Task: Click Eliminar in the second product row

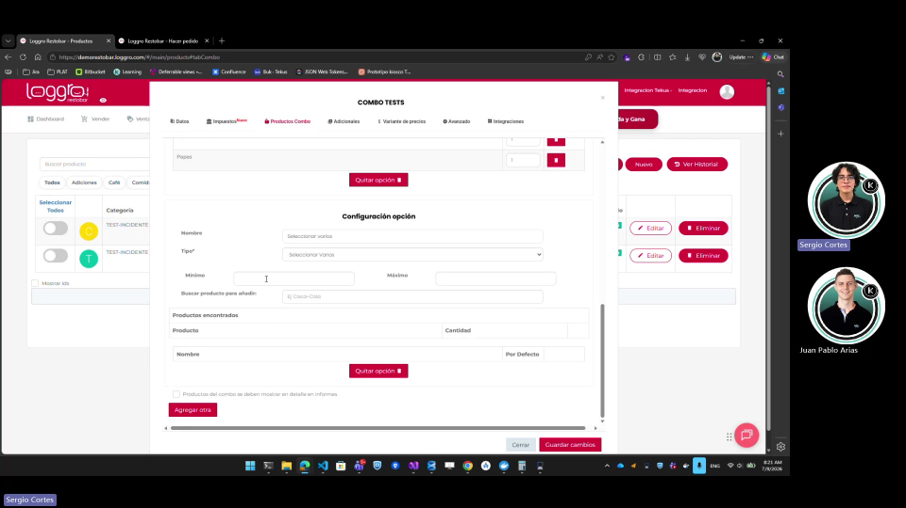Action: [703, 255]
